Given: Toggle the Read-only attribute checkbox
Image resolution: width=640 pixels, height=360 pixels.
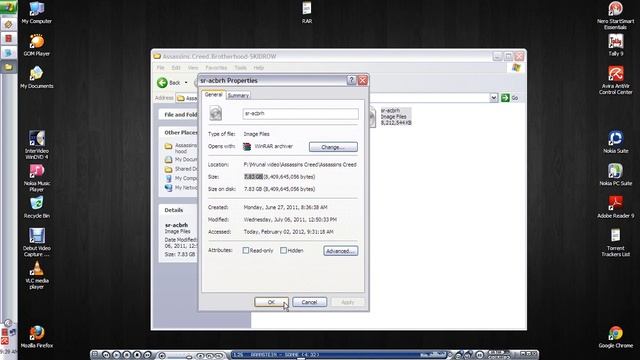Looking at the screenshot, I should (x=246, y=250).
